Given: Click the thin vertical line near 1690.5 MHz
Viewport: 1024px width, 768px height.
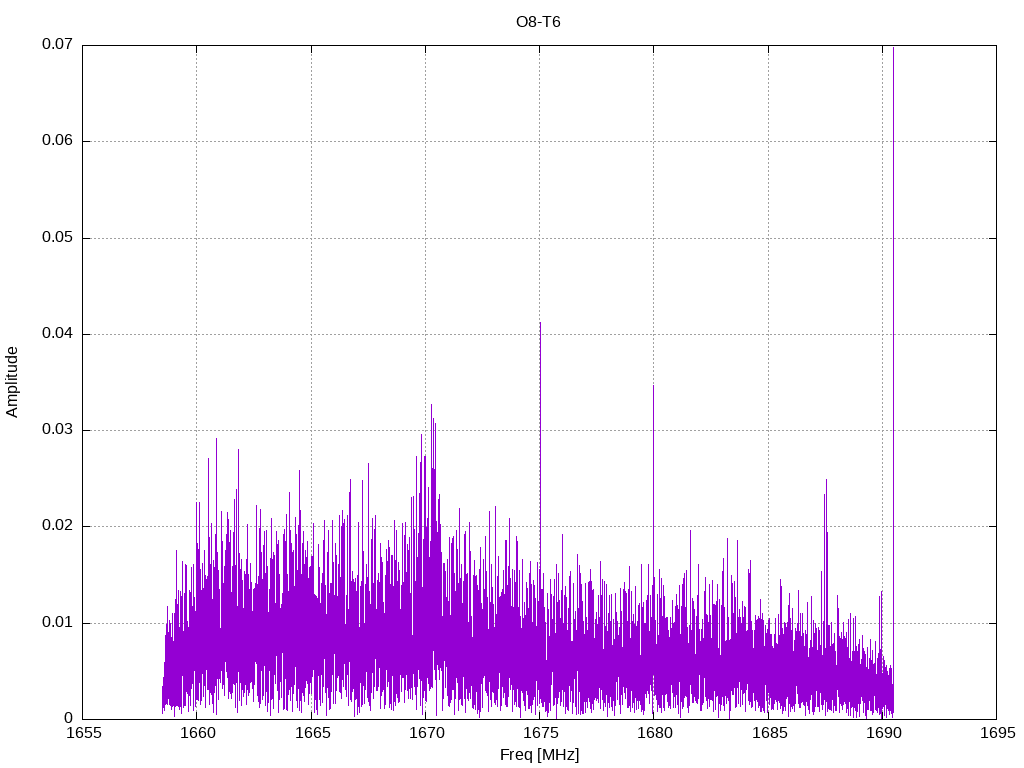Looking at the screenshot, I should [x=893, y=300].
